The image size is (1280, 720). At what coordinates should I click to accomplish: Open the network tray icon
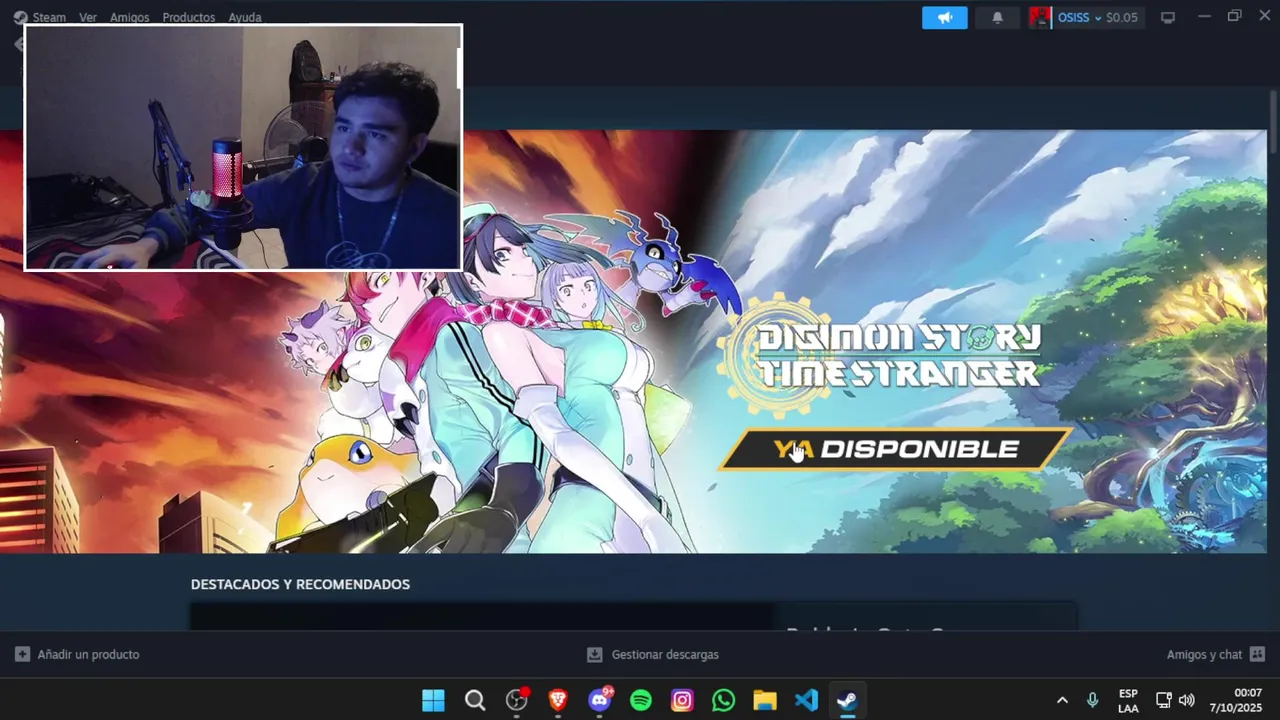pyautogui.click(x=1163, y=700)
